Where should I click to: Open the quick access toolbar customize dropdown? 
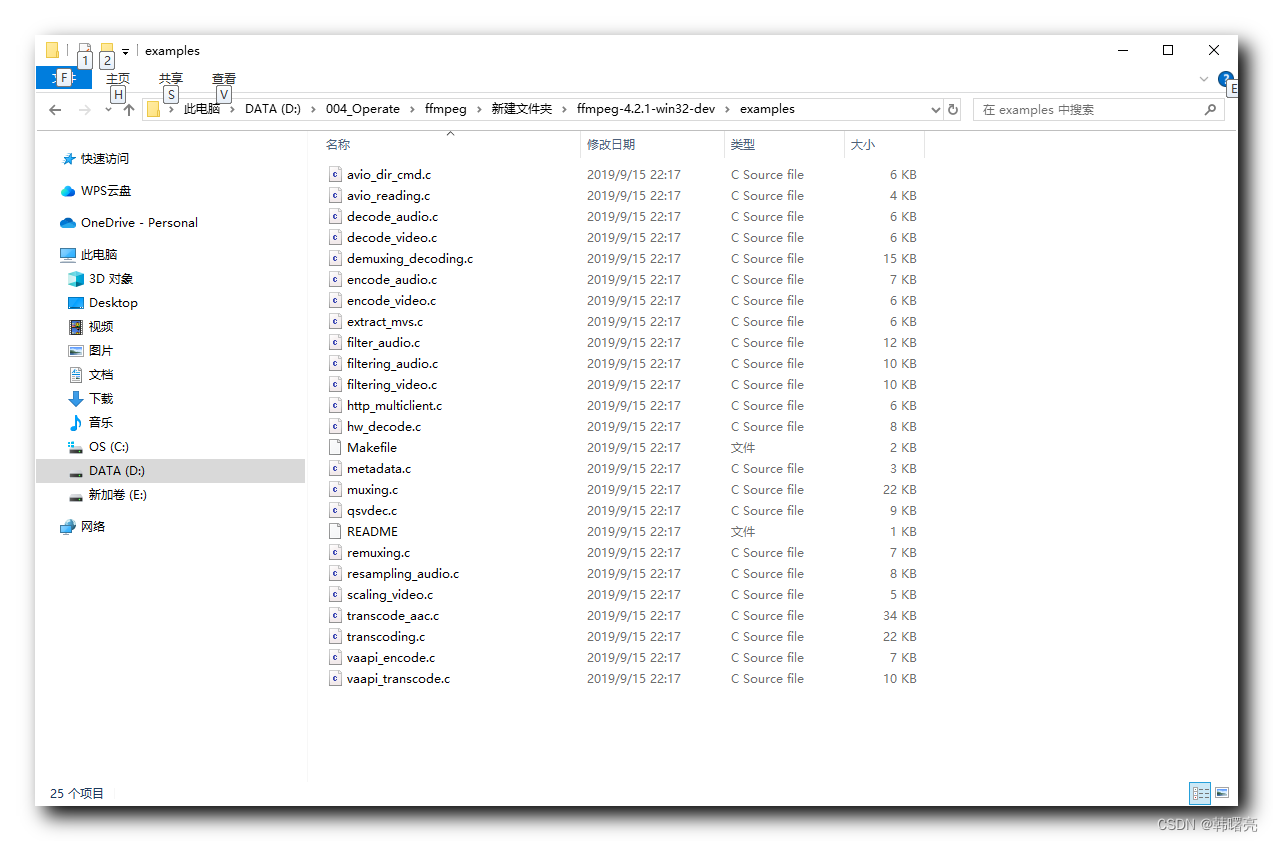pos(124,50)
